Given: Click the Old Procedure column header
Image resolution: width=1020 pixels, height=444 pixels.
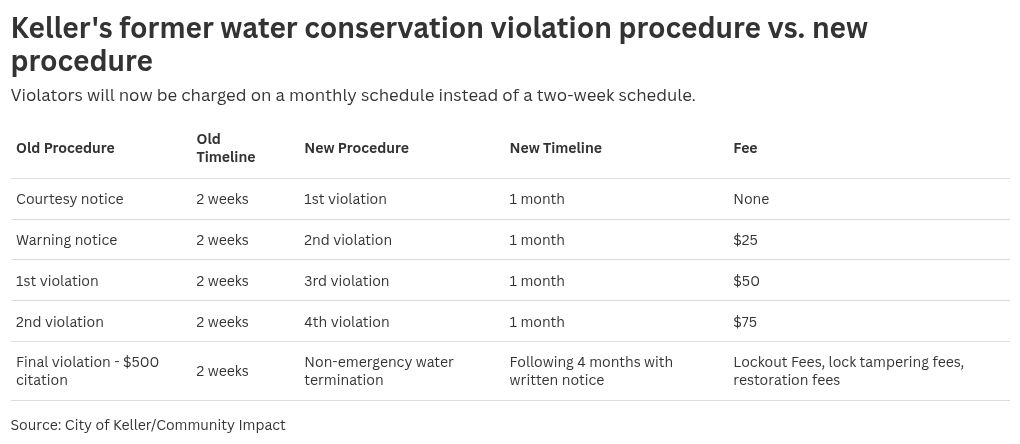Looking at the screenshot, I should (65, 148).
